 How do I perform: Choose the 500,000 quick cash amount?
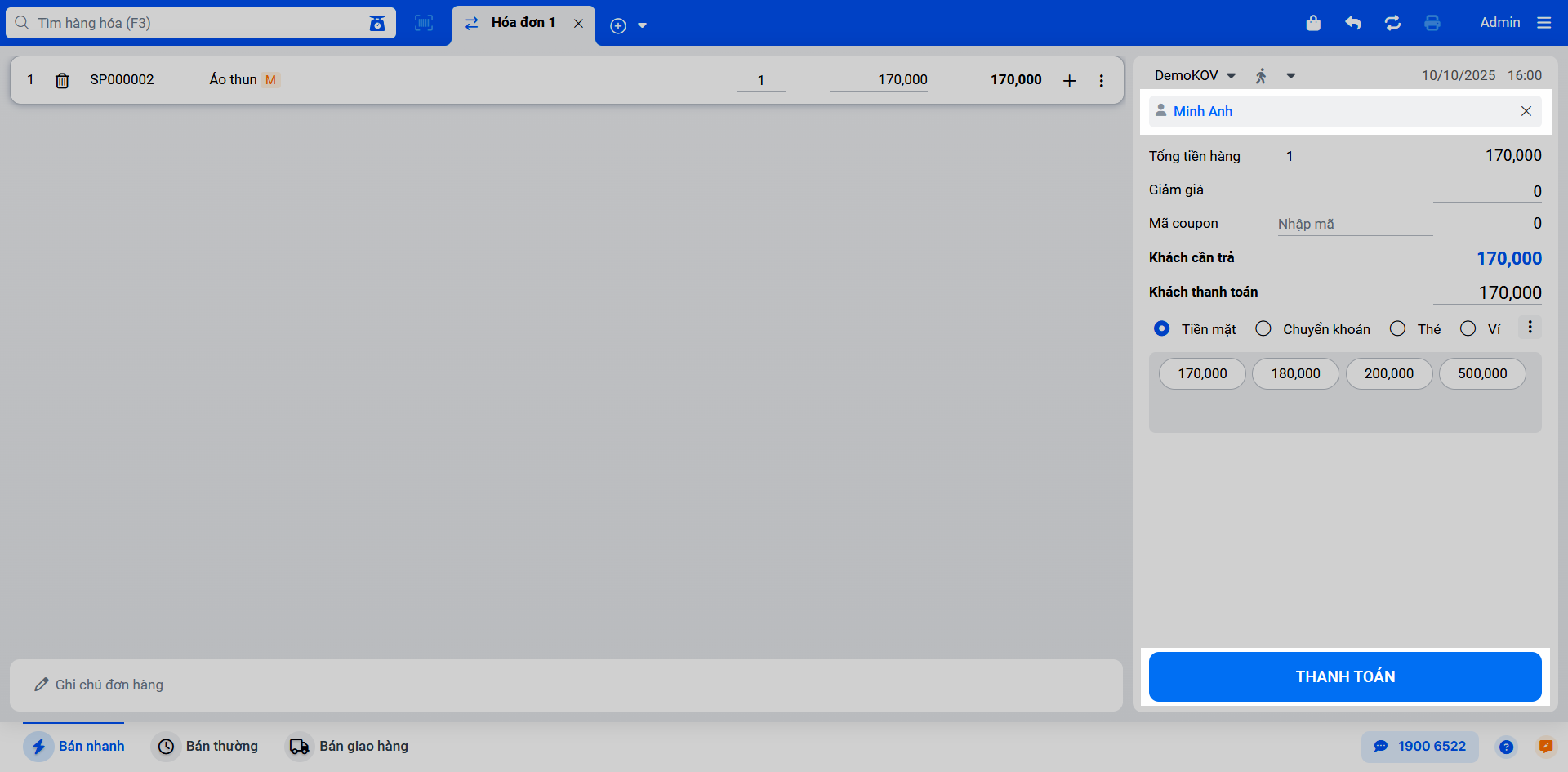click(1482, 374)
